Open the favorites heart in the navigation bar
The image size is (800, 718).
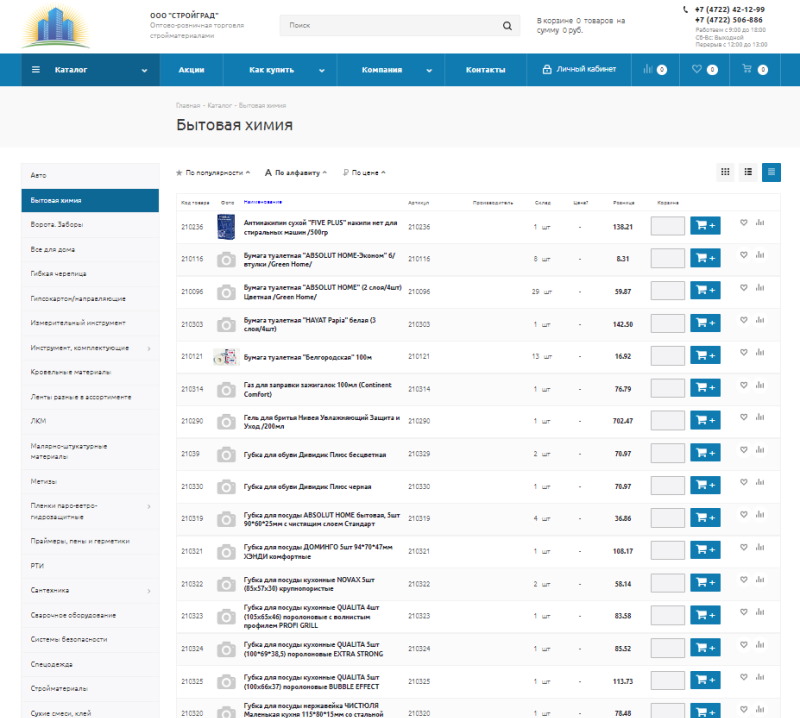tap(697, 69)
